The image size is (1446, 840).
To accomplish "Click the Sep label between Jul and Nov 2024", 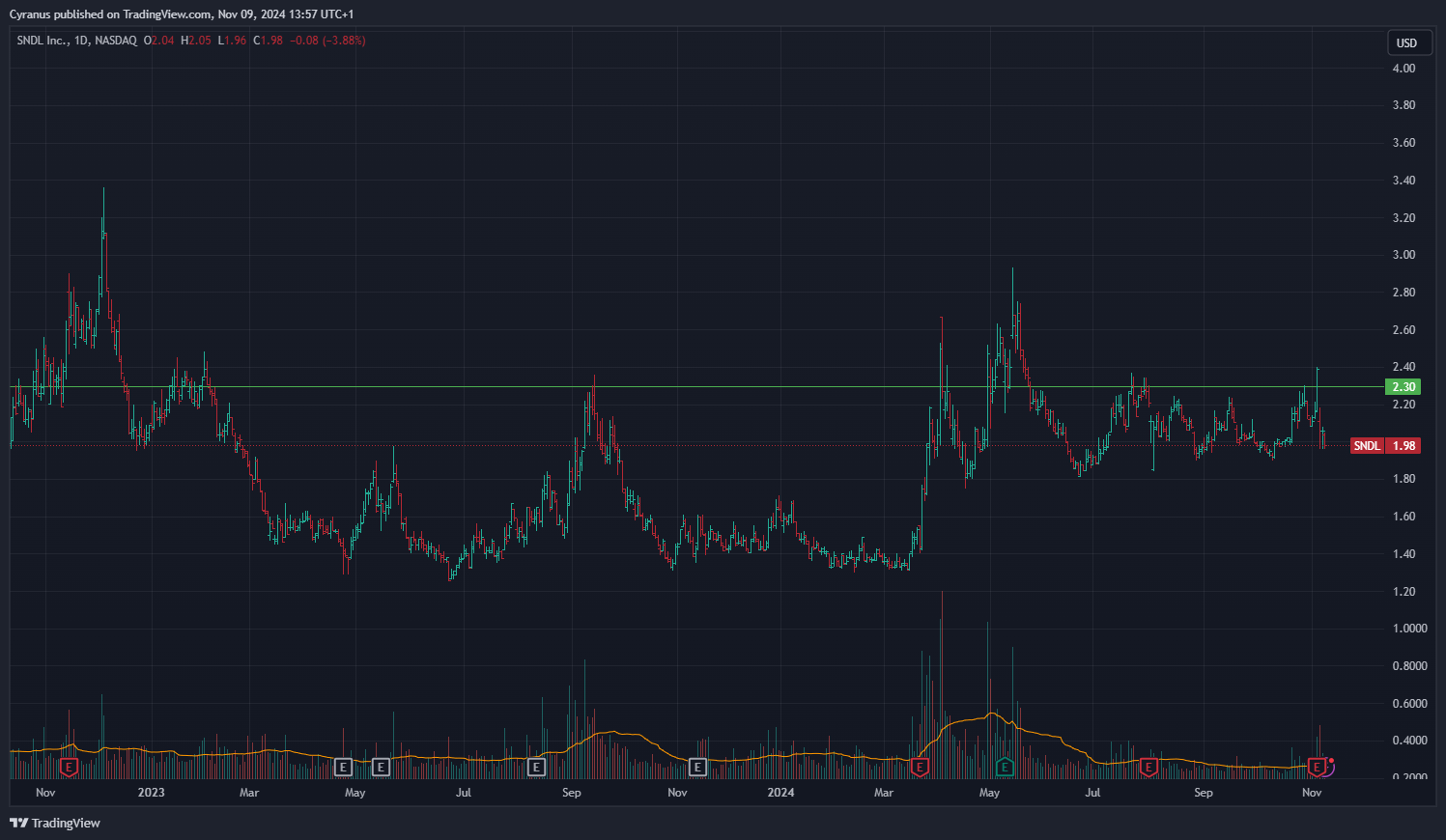I will point(1204,793).
